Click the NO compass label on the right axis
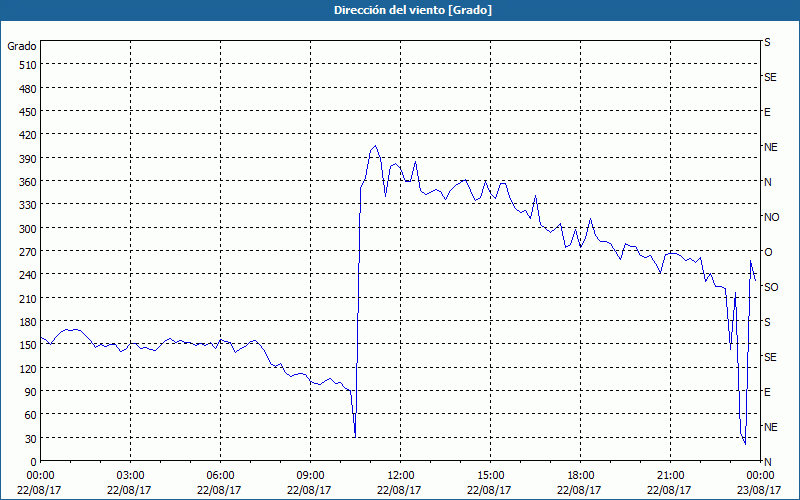 coord(772,217)
